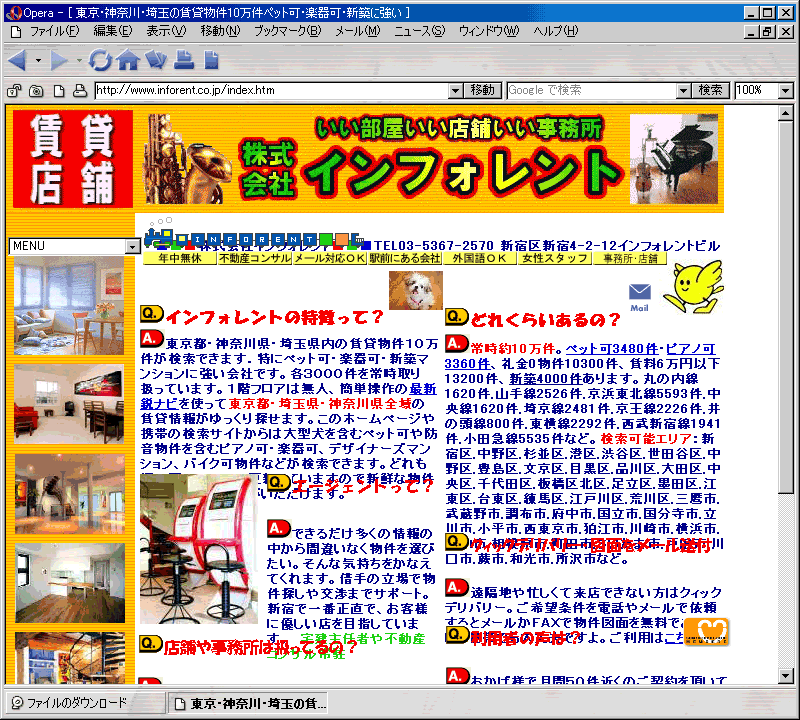Click the 不動産コンサル yellow button
Viewport: 800px width, 720px height.
point(255,259)
